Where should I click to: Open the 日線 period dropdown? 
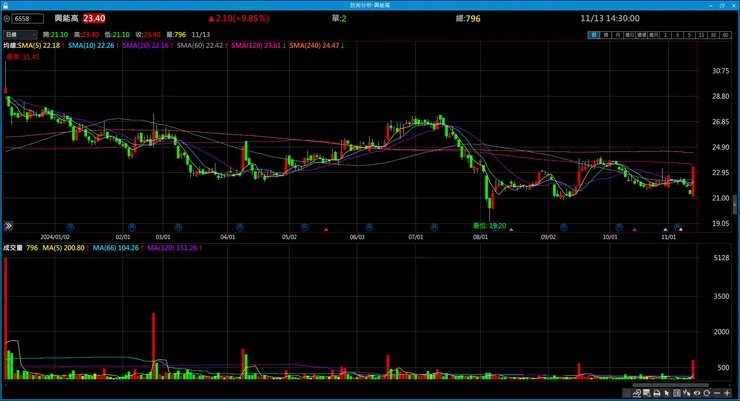pyautogui.click(x=20, y=34)
